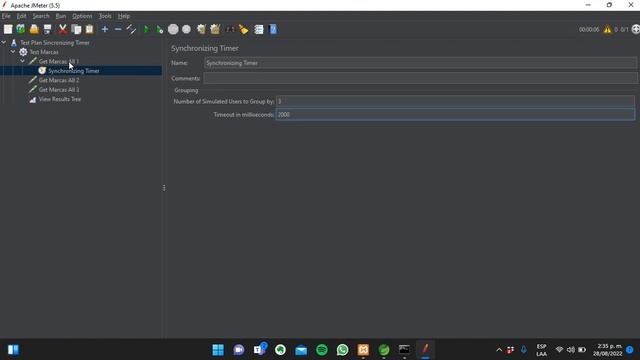The image size is (640, 360).
Task: Click the Open file toolbar icon
Action: (34, 29)
